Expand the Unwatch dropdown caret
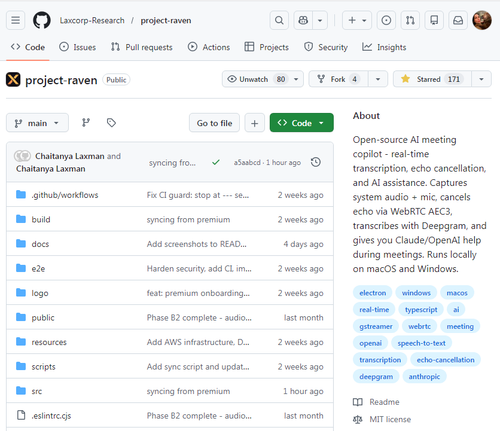The height and width of the screenshot is (431, 500). 296,79
